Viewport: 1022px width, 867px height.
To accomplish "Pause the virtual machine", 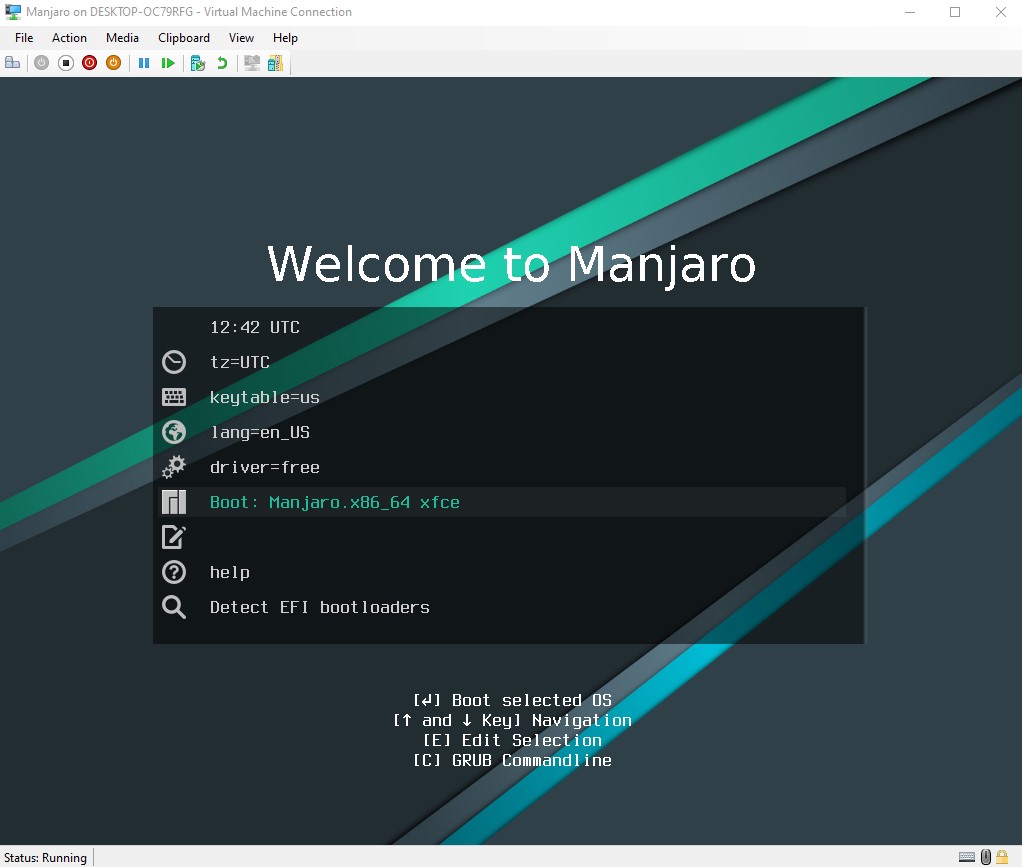I will coord(144,63).
